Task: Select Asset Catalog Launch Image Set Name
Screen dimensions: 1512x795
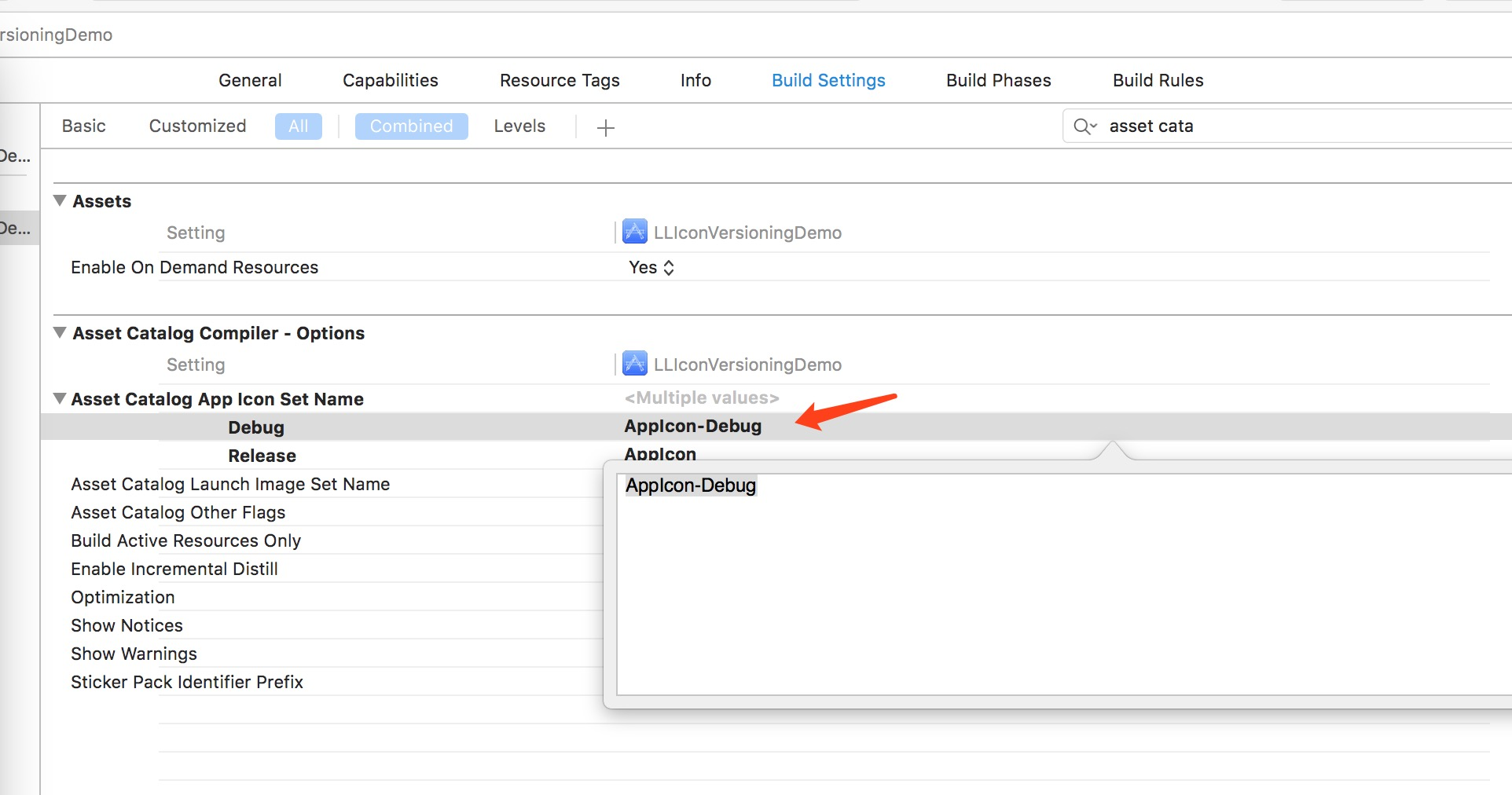Action: [230, 484]
